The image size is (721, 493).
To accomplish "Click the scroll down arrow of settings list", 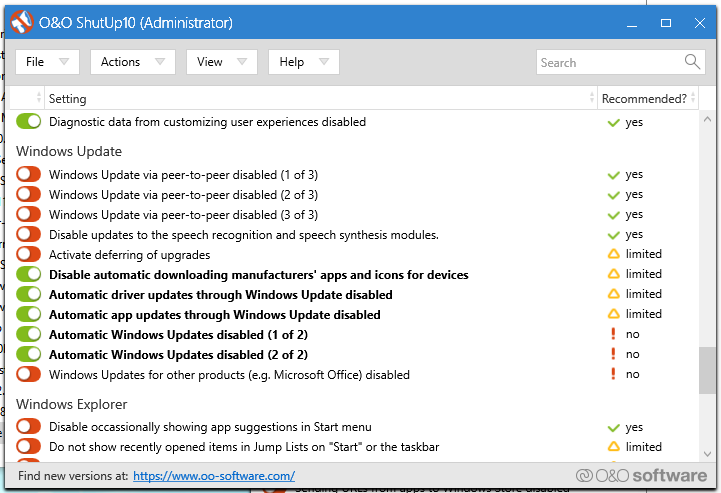I will point(707,453).
